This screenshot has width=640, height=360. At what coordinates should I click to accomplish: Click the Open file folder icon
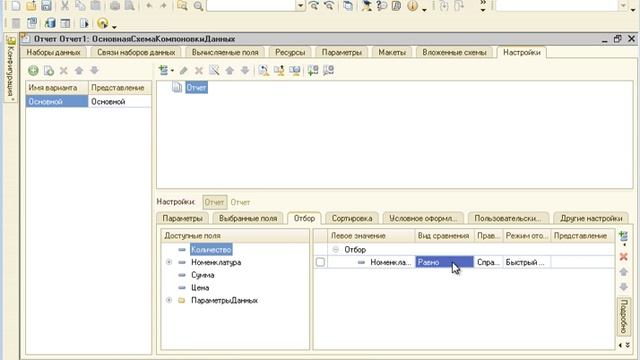tap(31, 5)
